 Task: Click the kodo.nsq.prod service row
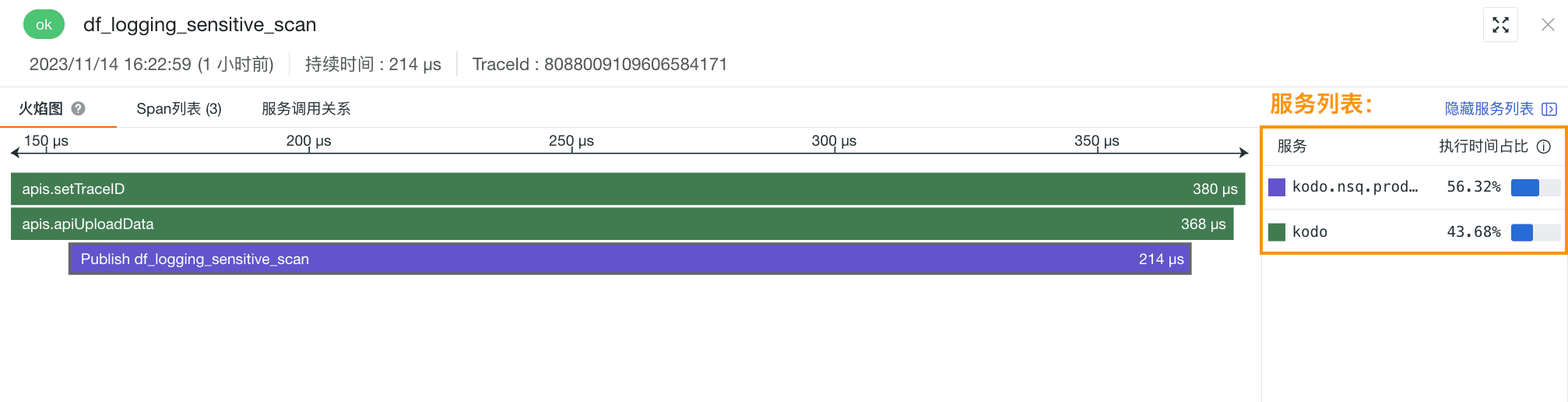1414,187
